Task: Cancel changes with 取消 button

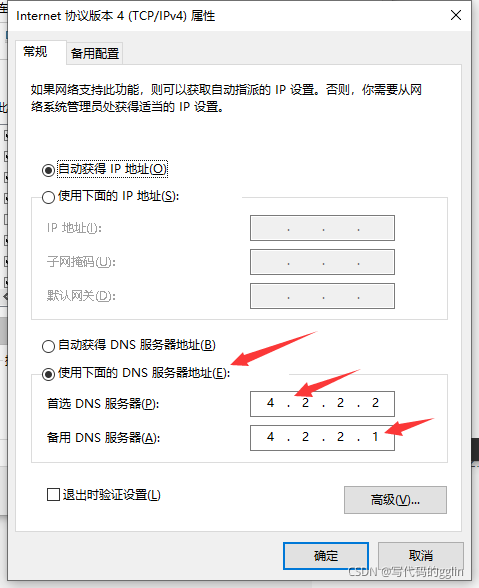Action: 421,556
